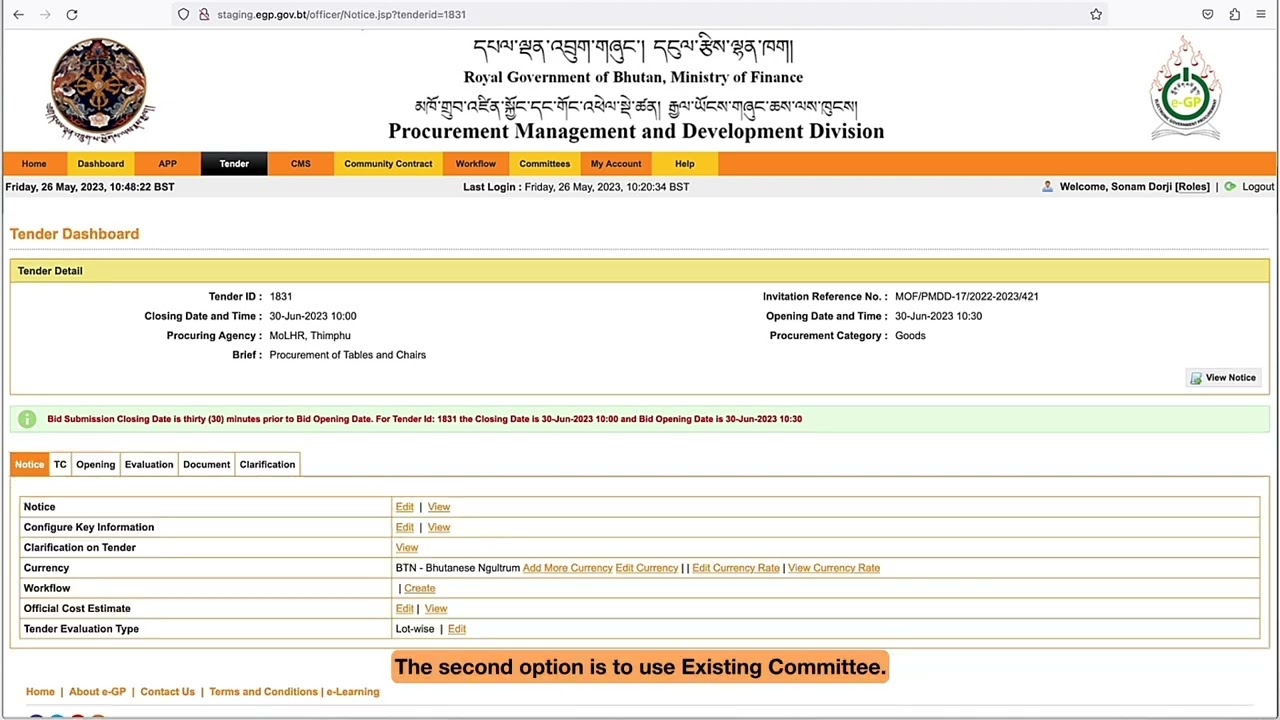Click the user profile icon beside Welcome
Image resolution: width=1280 pixels, height=720 pixels.
tap(1047, 187)
